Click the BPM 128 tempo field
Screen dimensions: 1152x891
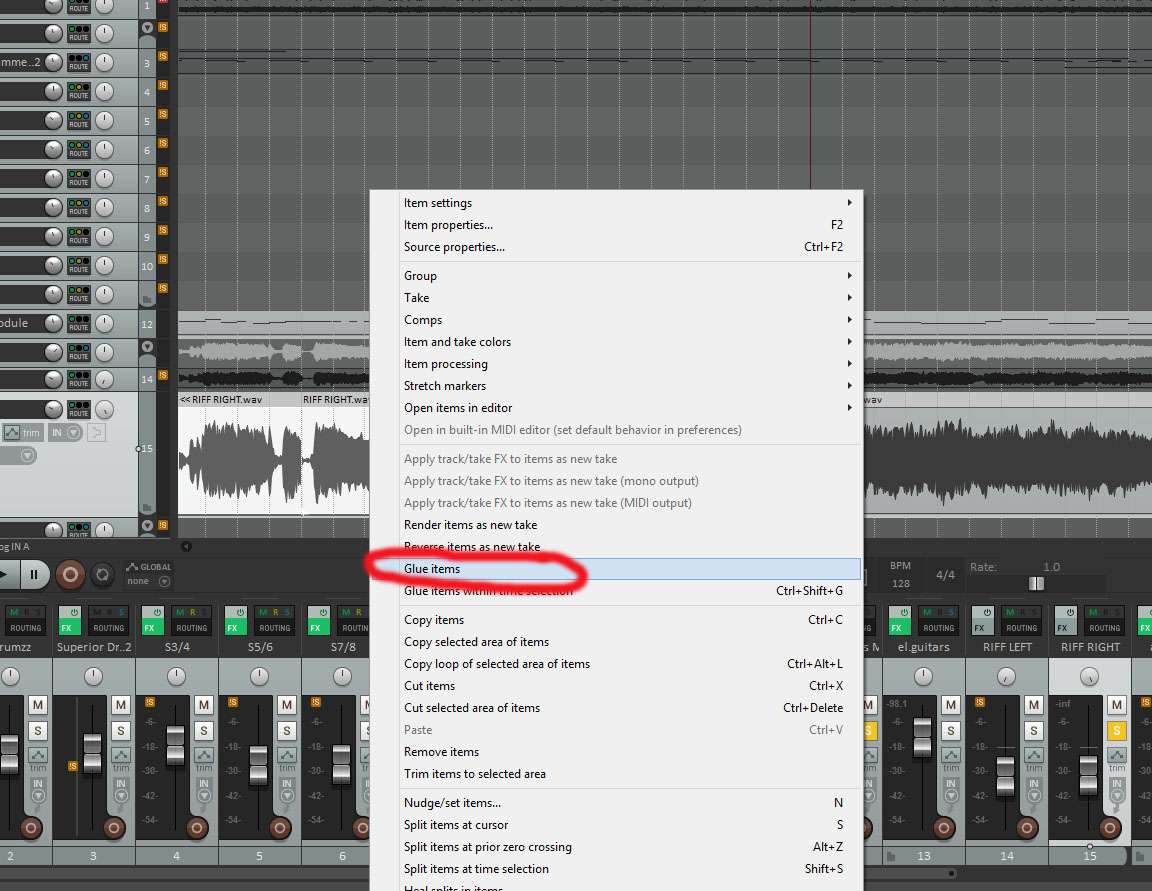(x=900, y=583)
